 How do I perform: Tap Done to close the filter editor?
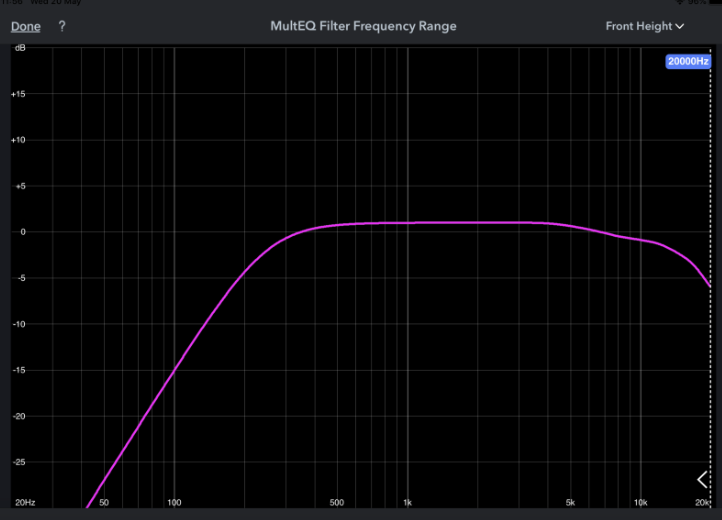point(26,27)
